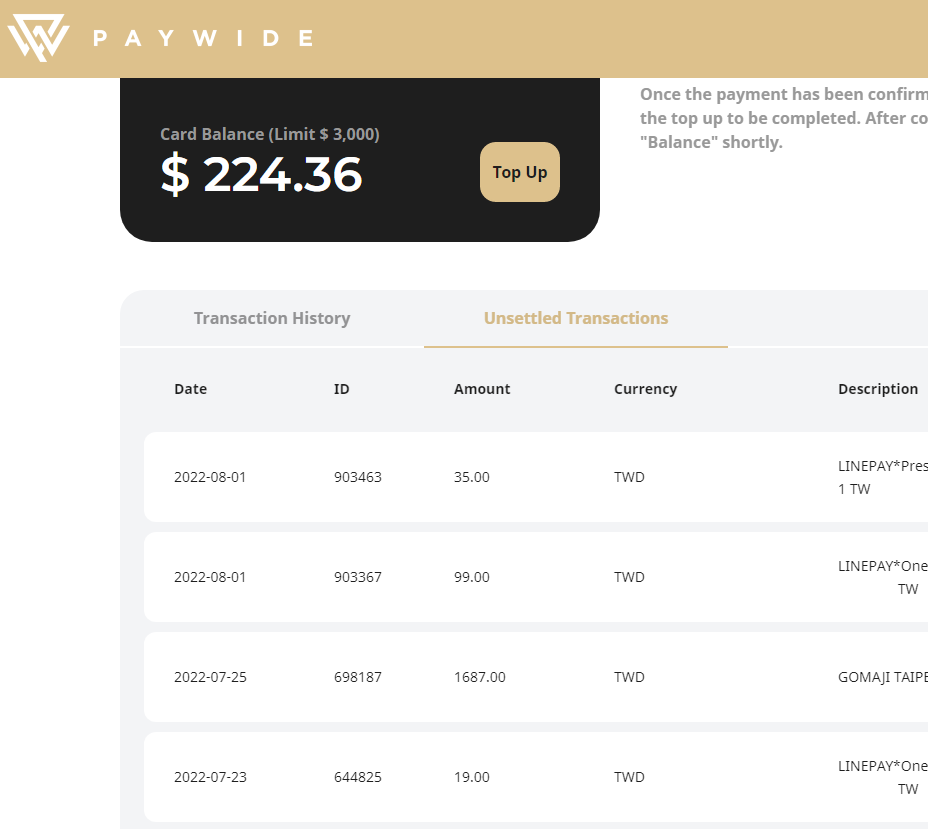Image resolution: width=928 pixels, height=829 pixels.
Task: Click the 2022-07-23 transaction date
Action: (x=210, y=777)
